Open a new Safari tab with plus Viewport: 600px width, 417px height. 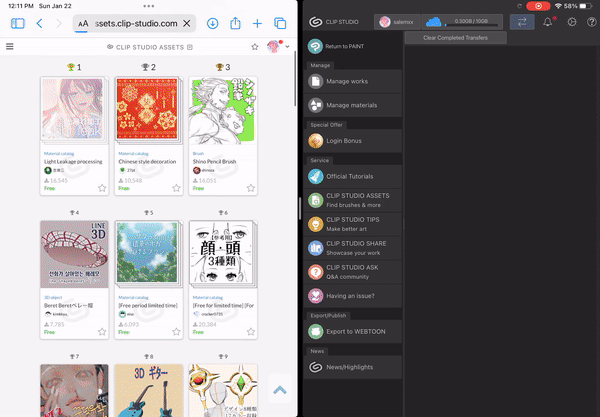pos(258,23)
